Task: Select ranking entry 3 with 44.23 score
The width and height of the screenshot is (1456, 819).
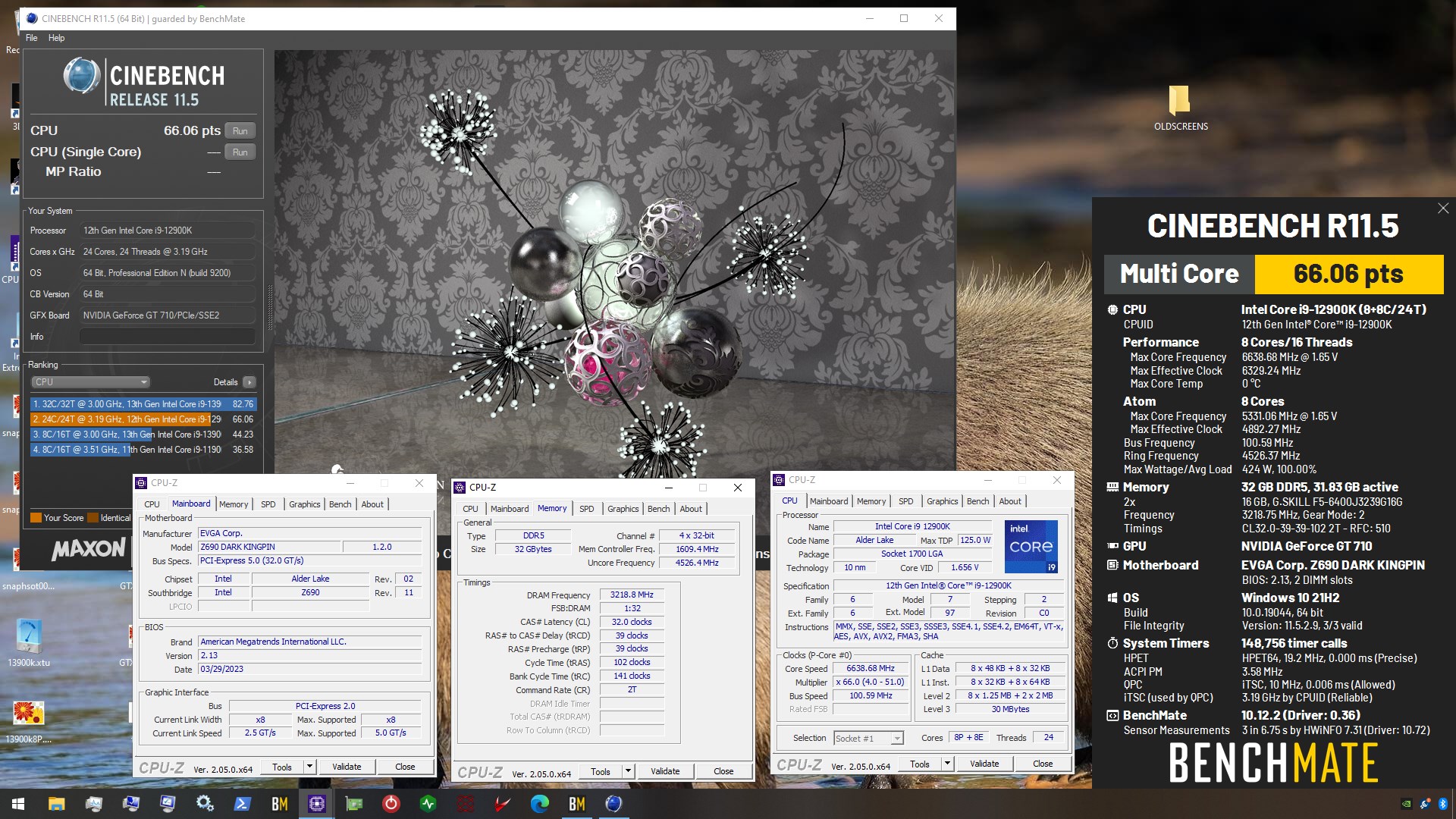Action: (143, 435)
